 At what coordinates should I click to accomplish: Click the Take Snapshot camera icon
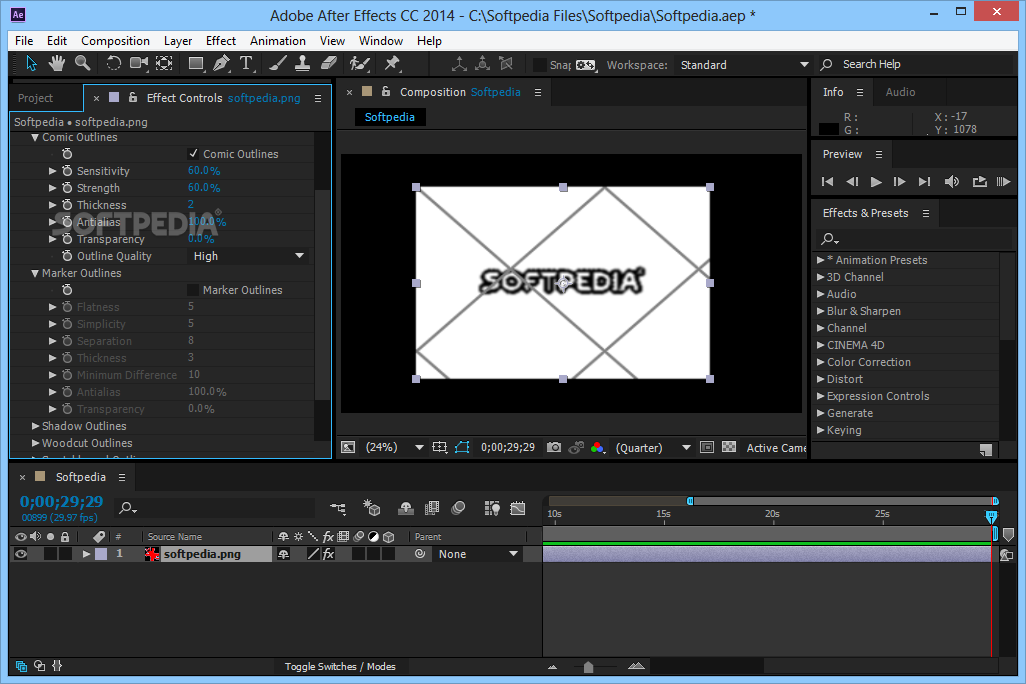(x=554, y=447)
